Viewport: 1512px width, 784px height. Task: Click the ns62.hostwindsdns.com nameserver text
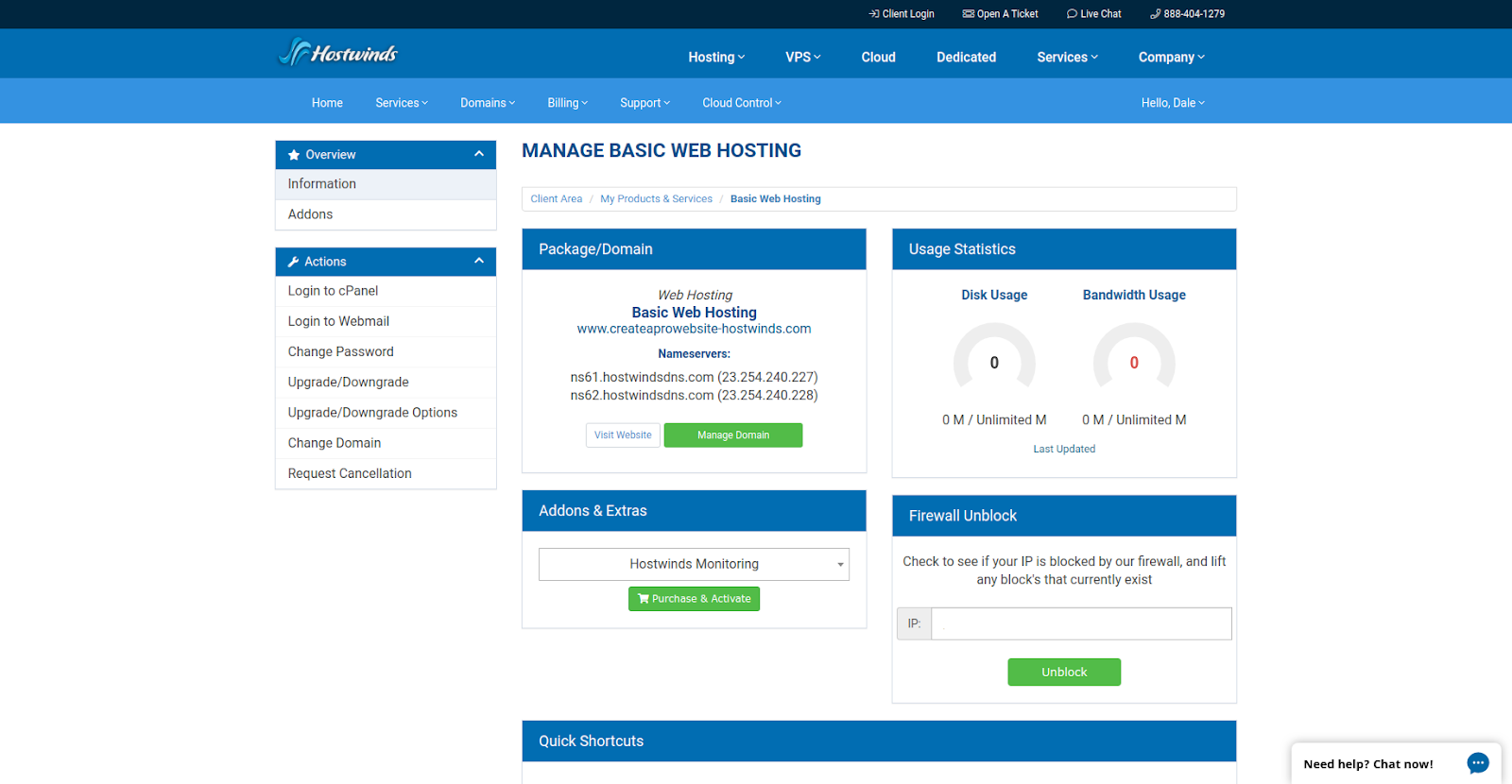[x=695, y=396]
